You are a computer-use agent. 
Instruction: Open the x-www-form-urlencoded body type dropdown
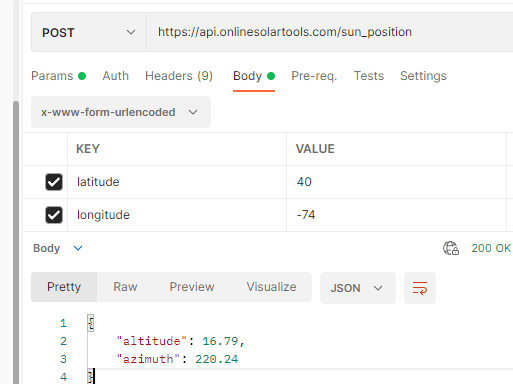click(x=121, y=112)
